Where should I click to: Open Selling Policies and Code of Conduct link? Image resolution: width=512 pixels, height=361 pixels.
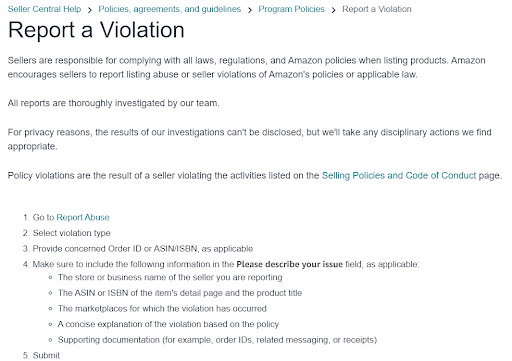tap(399, 175)
